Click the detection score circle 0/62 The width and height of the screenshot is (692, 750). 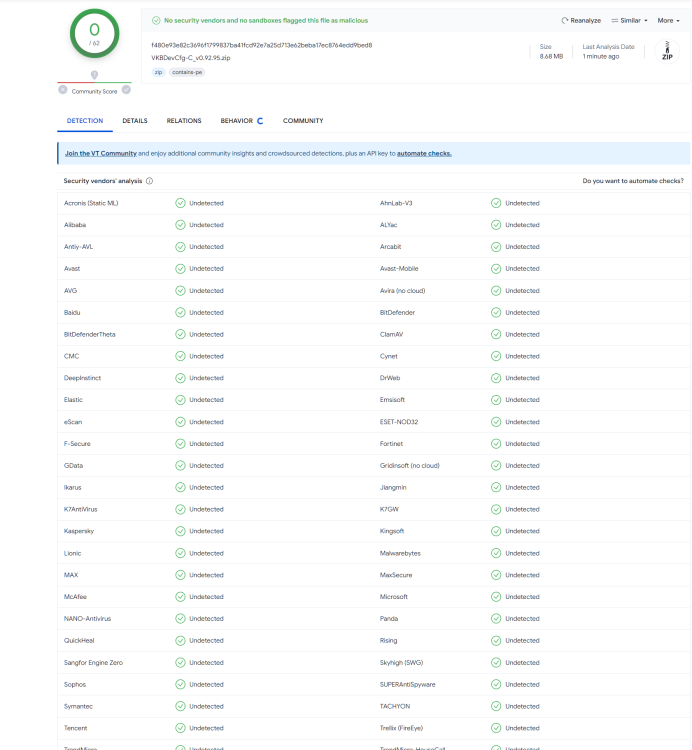(94, 33)
